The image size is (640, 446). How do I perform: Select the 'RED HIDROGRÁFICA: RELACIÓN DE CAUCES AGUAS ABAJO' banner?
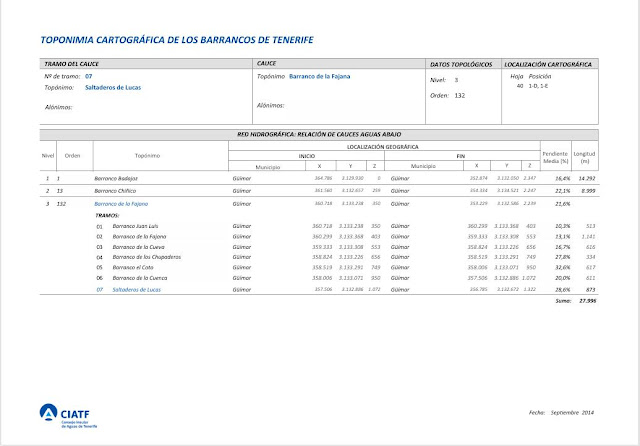[319, 135]
